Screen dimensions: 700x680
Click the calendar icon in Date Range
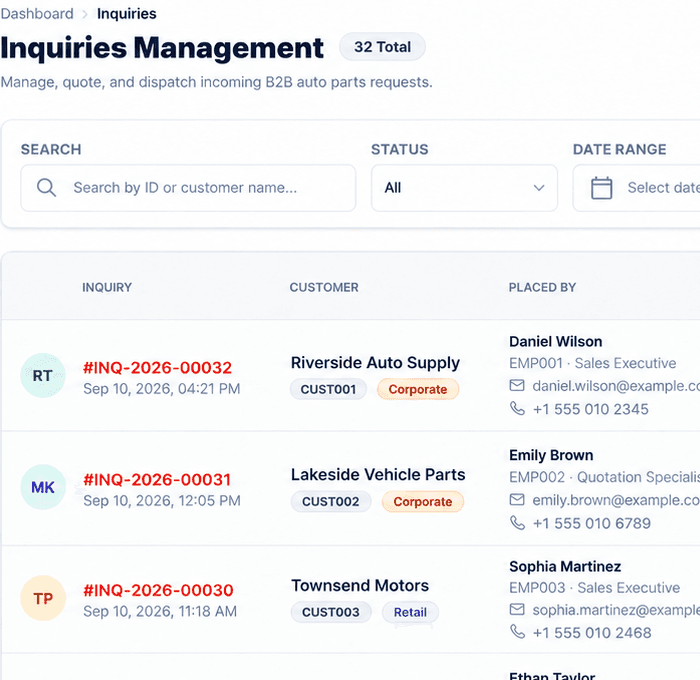[601, 188]
